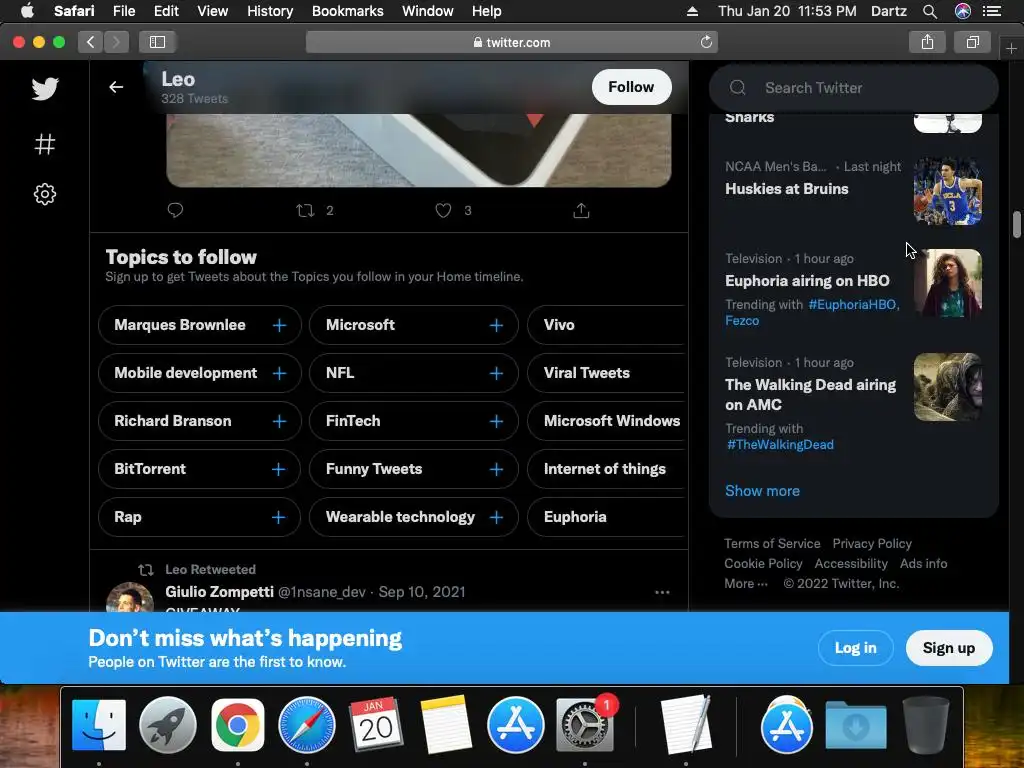Open Euphoria airing on HBO thumbnail

click(948, 283)
